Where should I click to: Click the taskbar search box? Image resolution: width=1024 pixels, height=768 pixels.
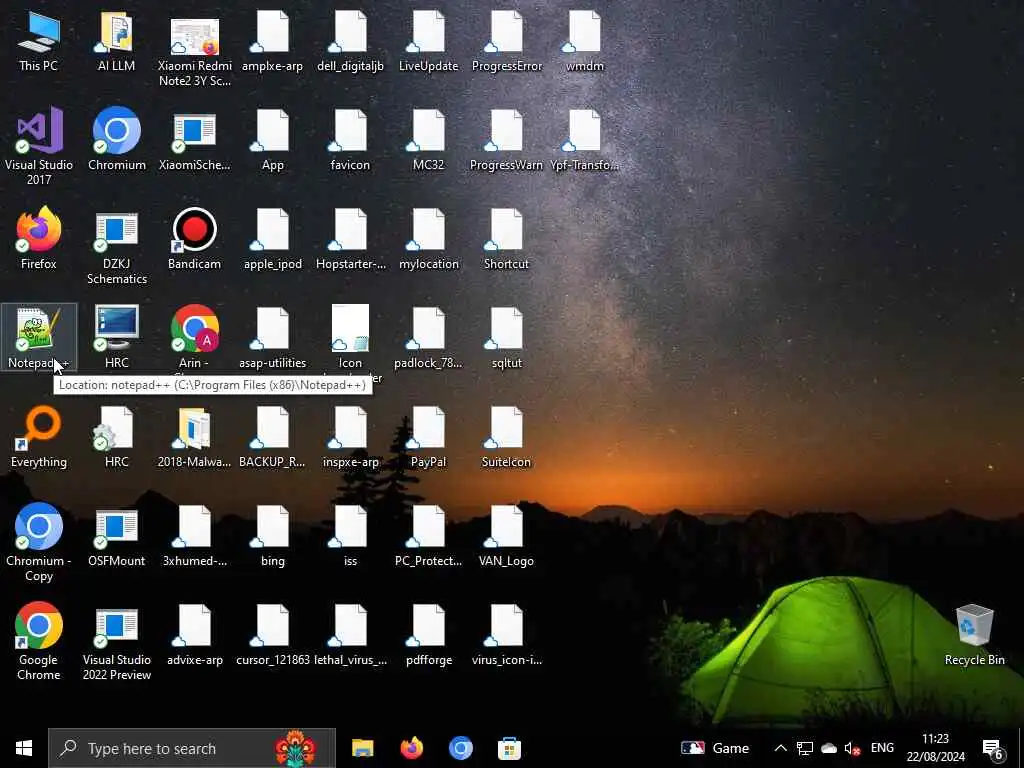point(192,748)
